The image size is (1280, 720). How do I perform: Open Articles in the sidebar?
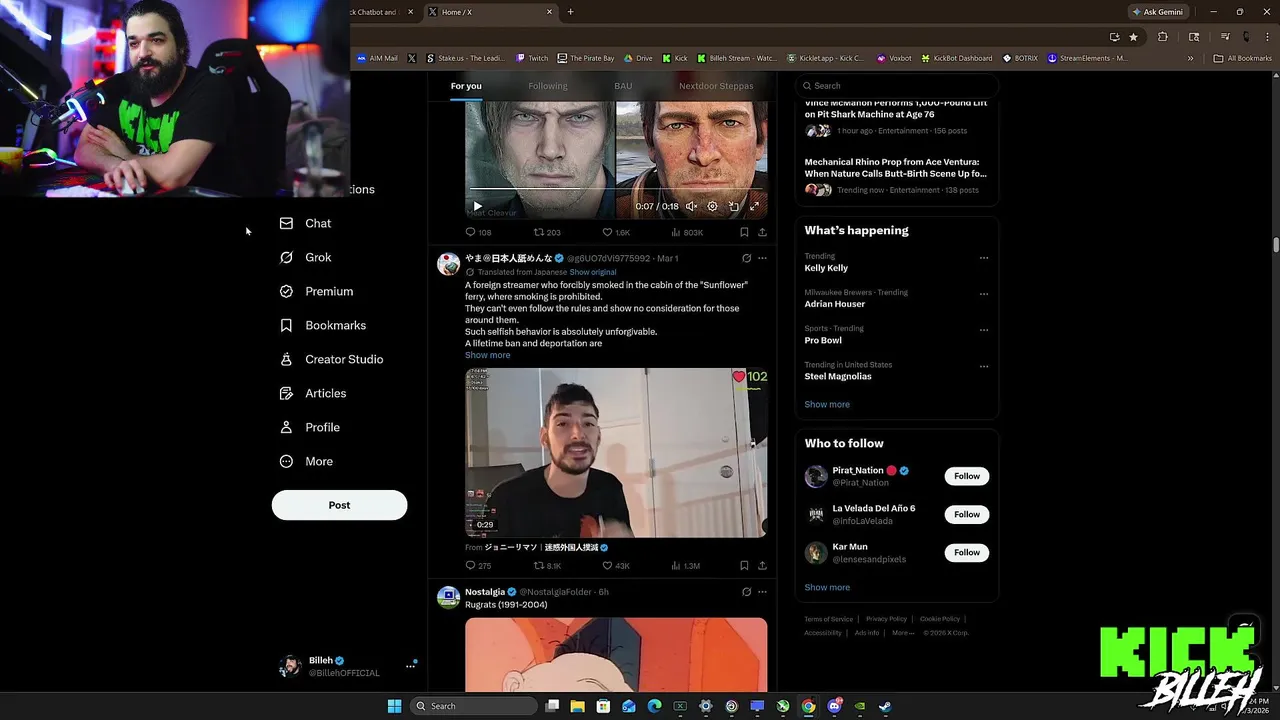pos(312,393)
